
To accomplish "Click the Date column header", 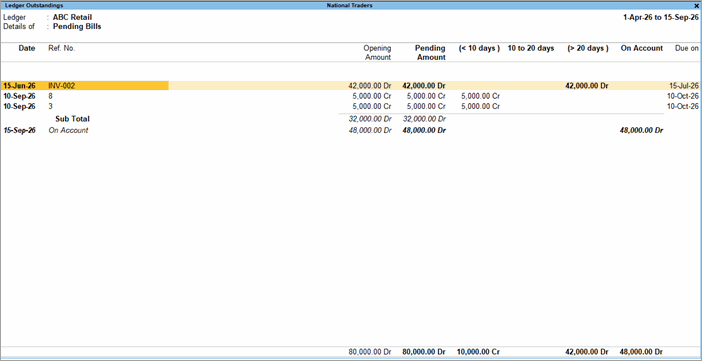I will [x=27, y=48].
